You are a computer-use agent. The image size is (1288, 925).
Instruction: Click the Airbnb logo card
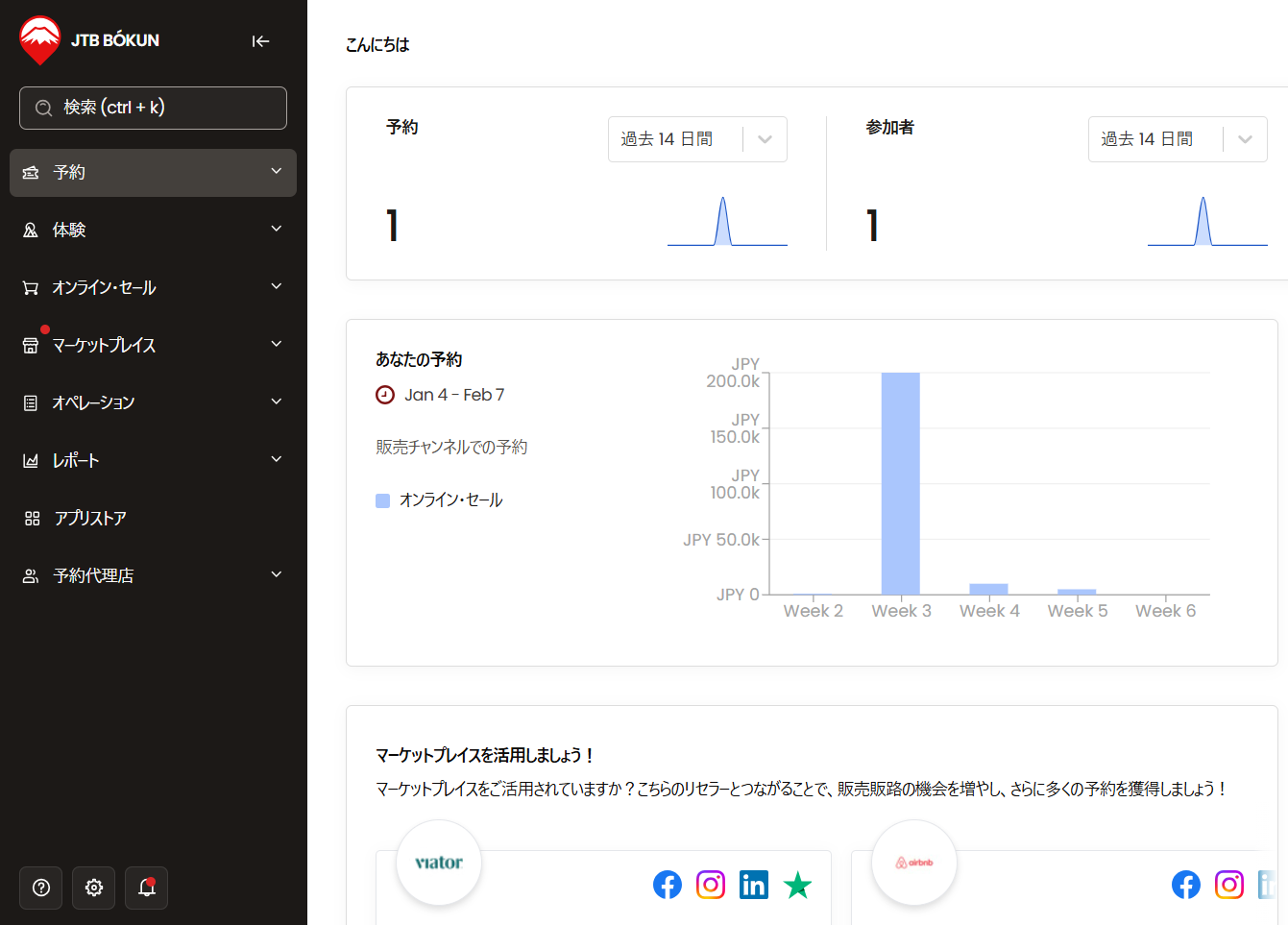tap(913, 863)
